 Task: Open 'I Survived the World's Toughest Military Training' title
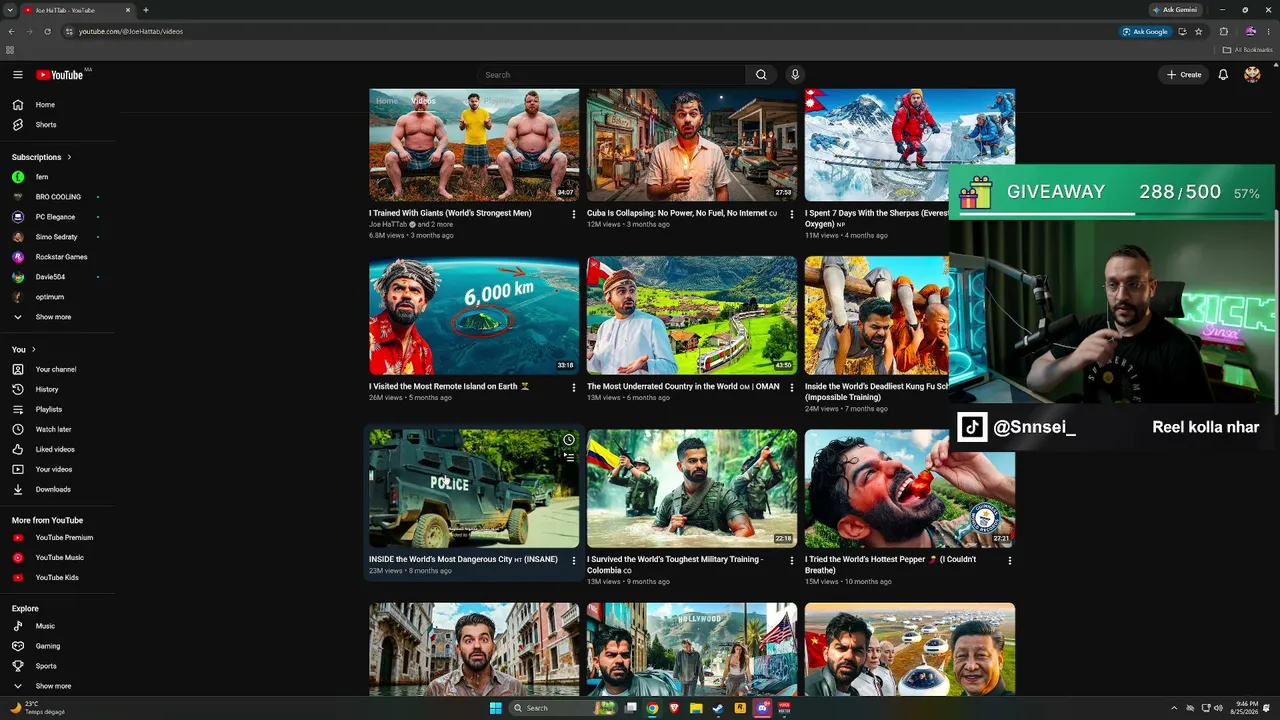(x=675, y=565)
